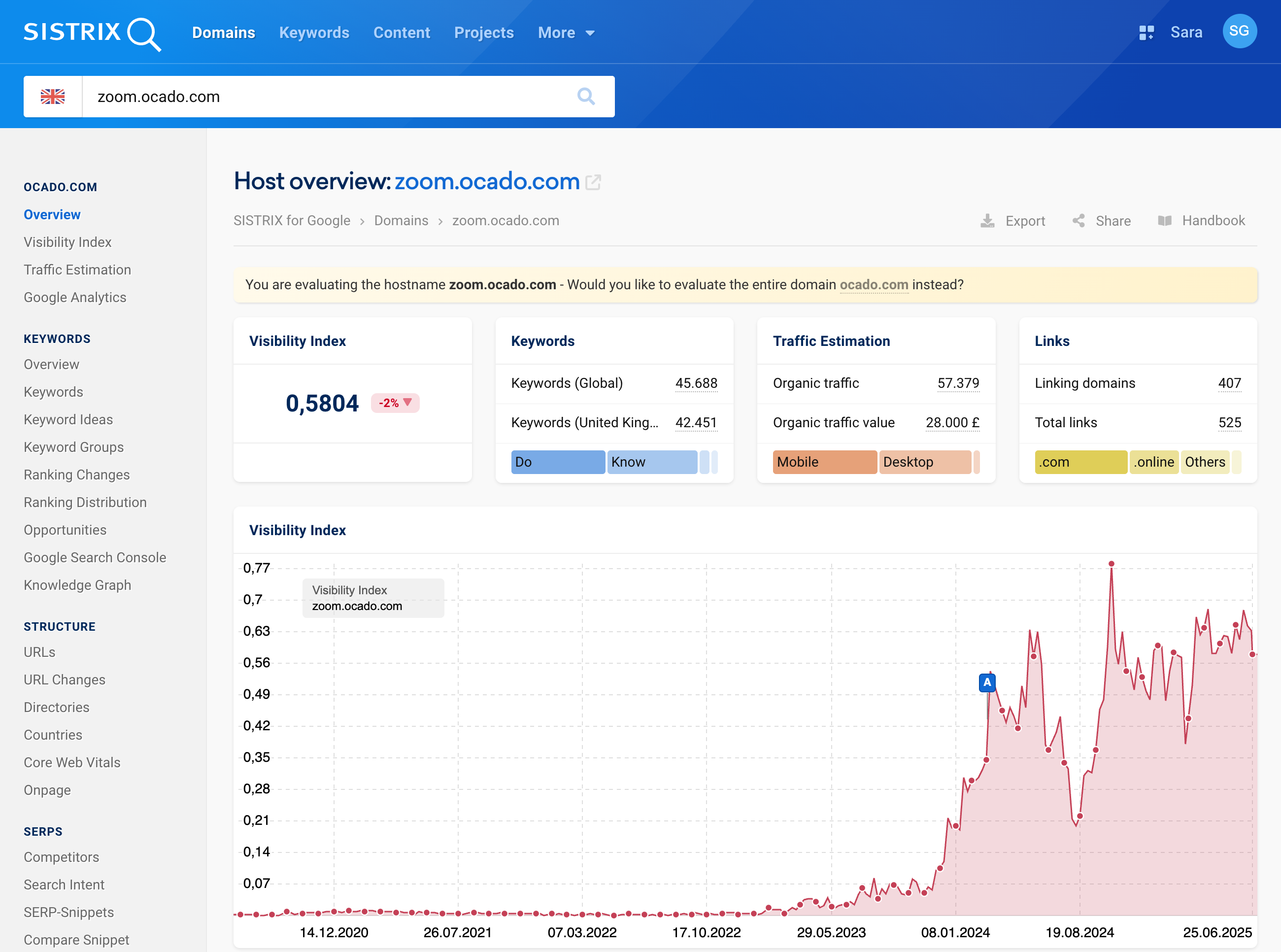Click the UK flag country selector

coord(53,96)
